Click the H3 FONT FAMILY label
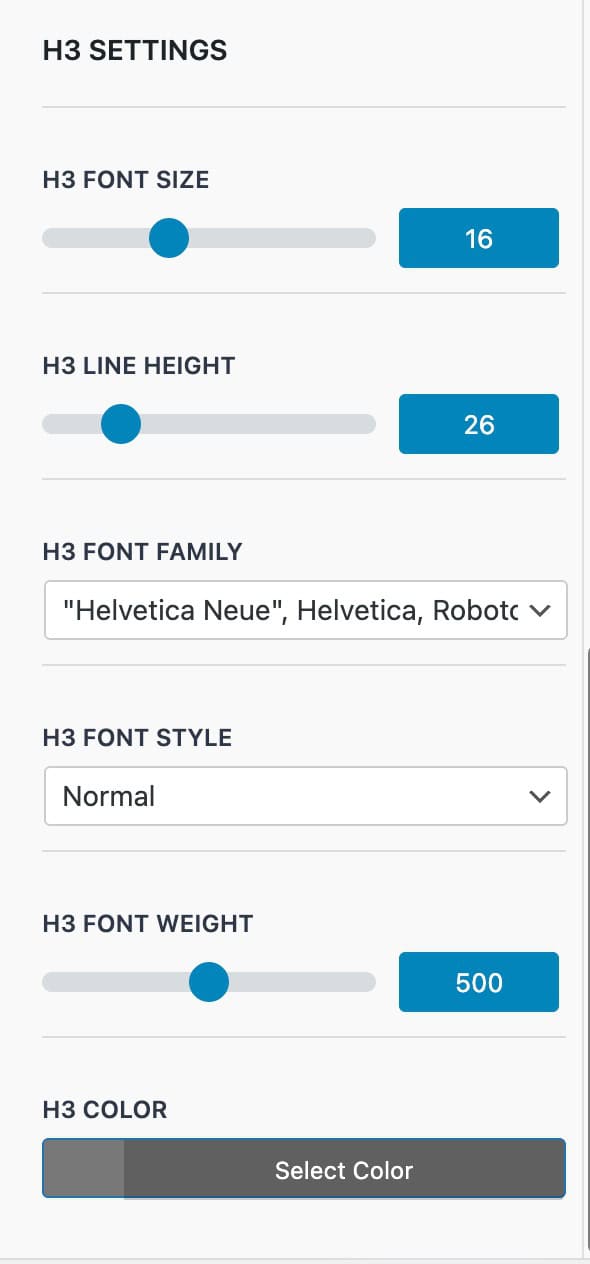The height and width of the screenshot is (1264, 590). click(141, 551)
